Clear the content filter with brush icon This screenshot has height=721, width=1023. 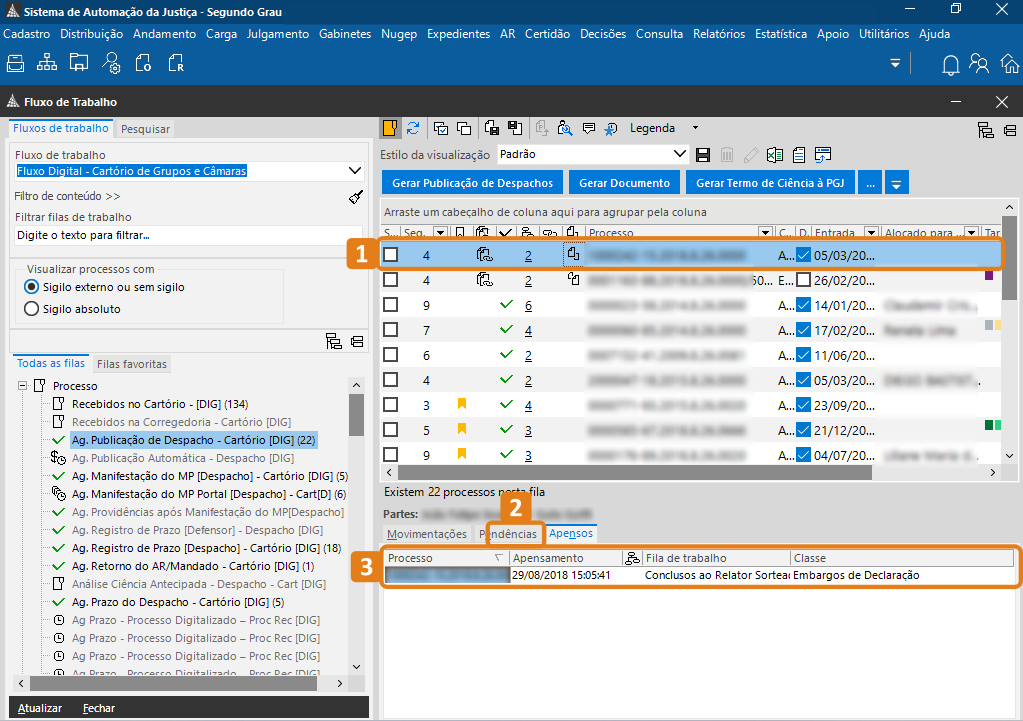click(356, 196)
